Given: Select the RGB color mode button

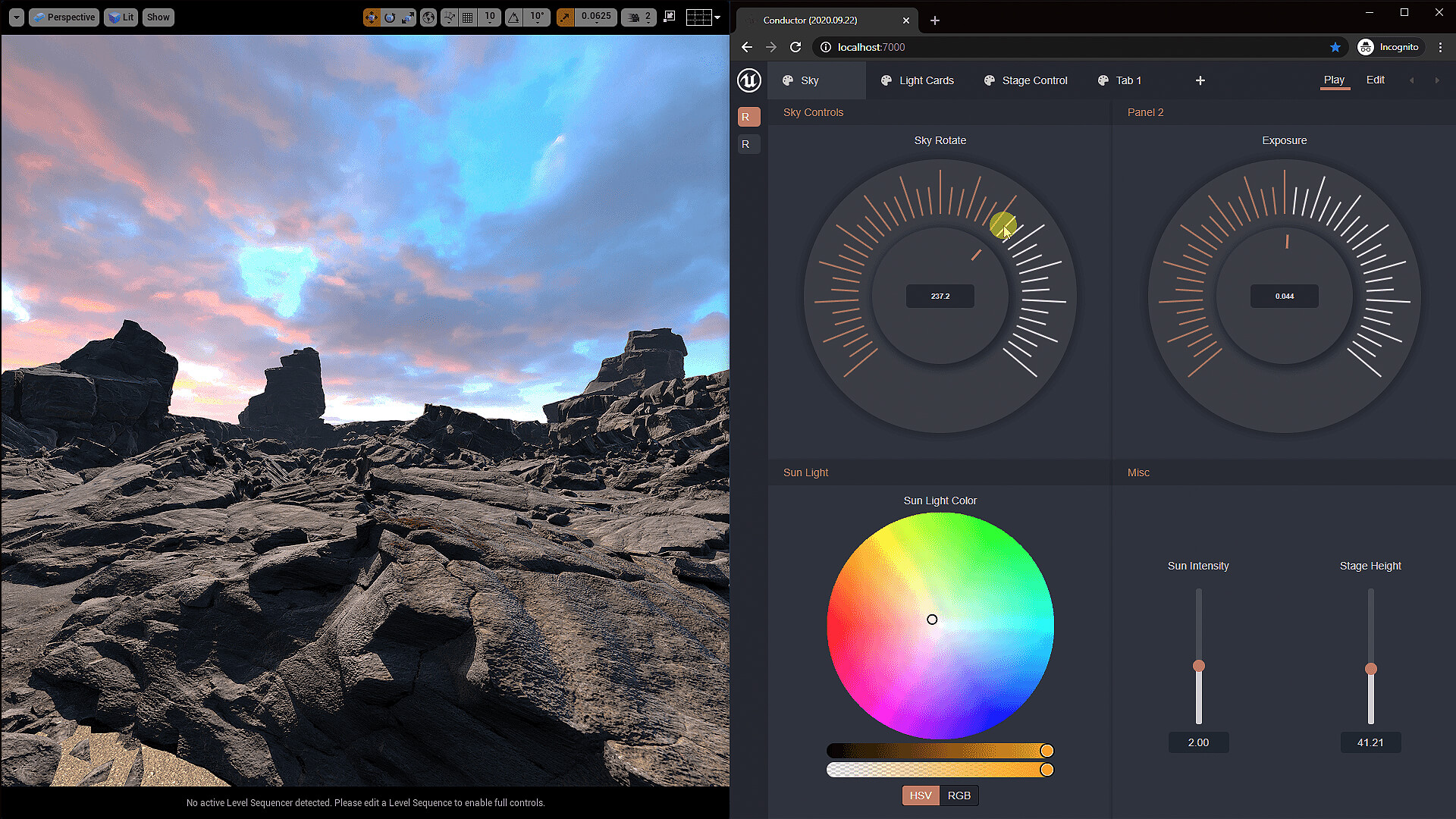Looking at the screenshot, I should click(959, 795).
